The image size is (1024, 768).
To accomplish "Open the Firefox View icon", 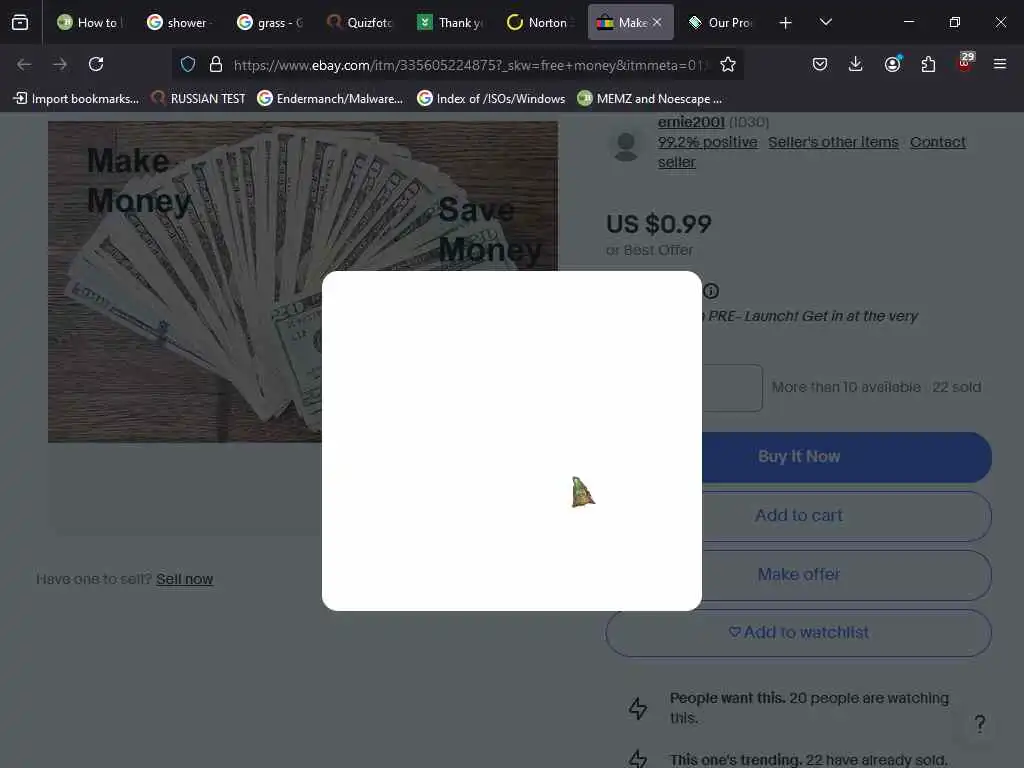I will pyautogui.click(x=20, y=22).
